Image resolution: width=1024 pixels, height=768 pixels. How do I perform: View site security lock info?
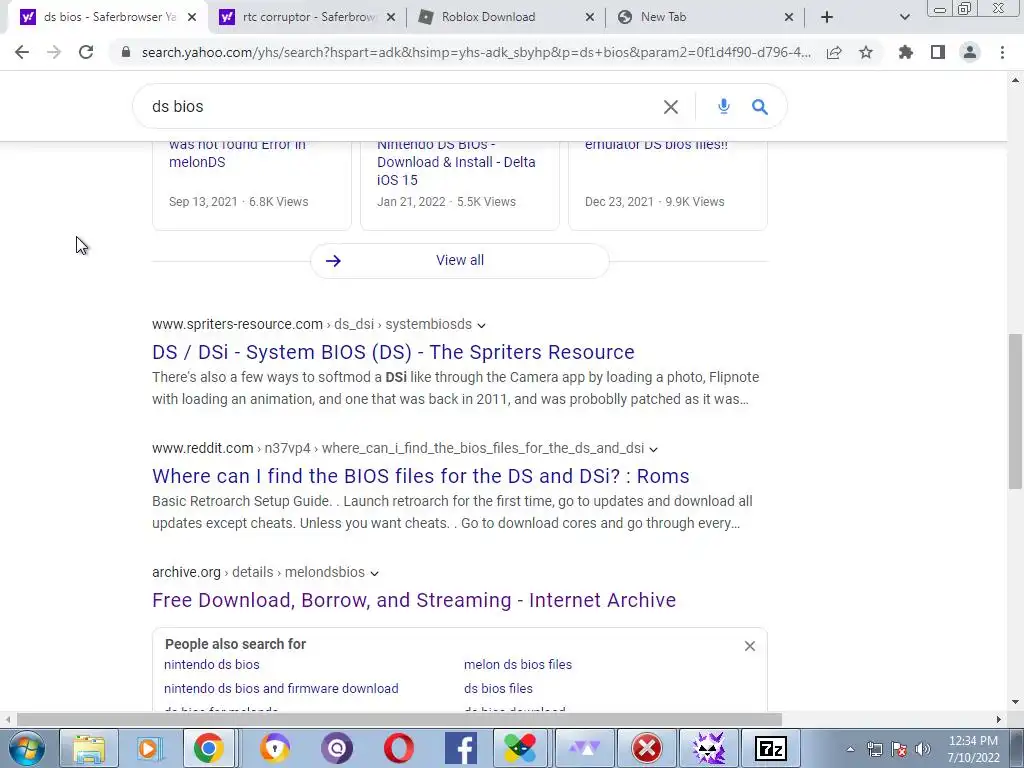[x=125, y=52]
